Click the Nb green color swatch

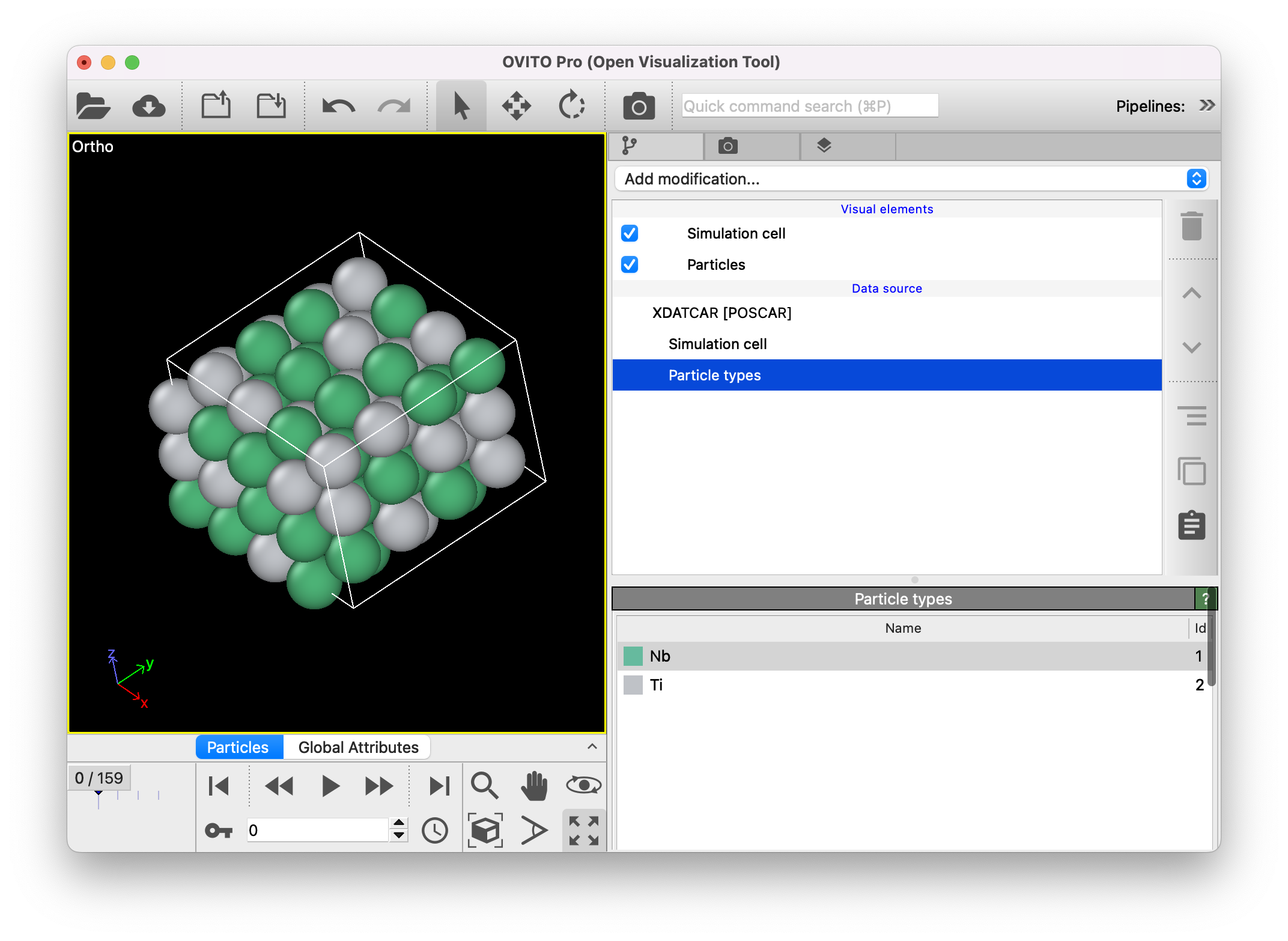tap(633, 656)
